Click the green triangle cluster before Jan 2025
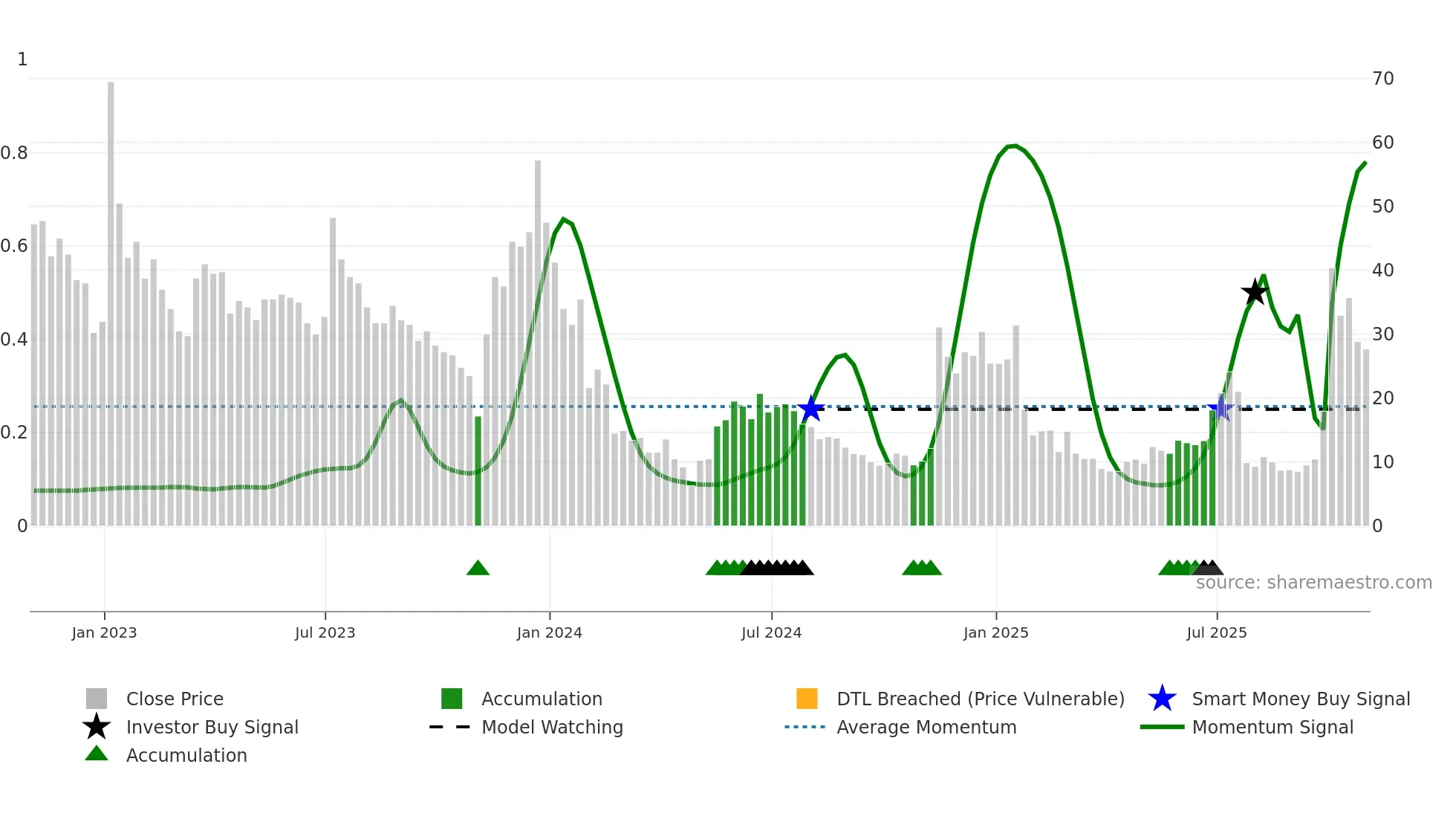Screen dimensions: 1456x819 (x=921, y=569)
